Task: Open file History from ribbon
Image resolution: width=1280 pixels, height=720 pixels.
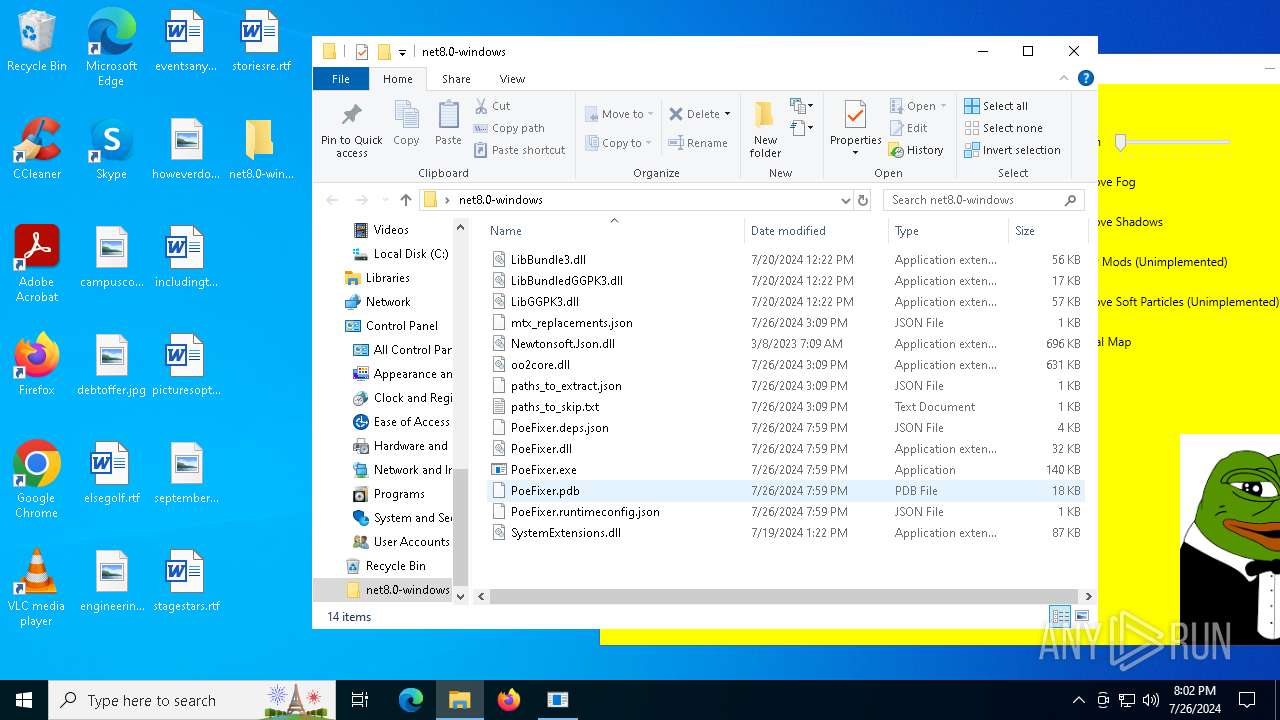Action: click(x=915, y=150)
